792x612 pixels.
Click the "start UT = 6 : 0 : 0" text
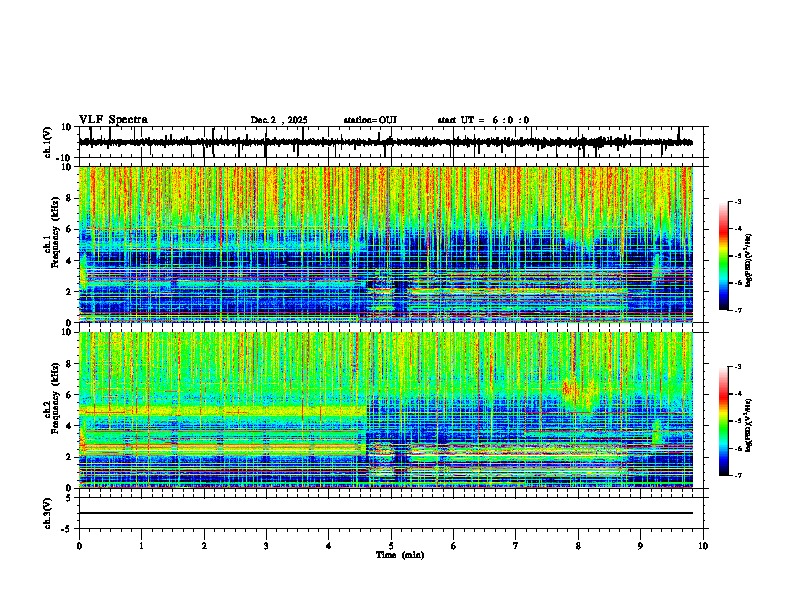click(483, 120)
